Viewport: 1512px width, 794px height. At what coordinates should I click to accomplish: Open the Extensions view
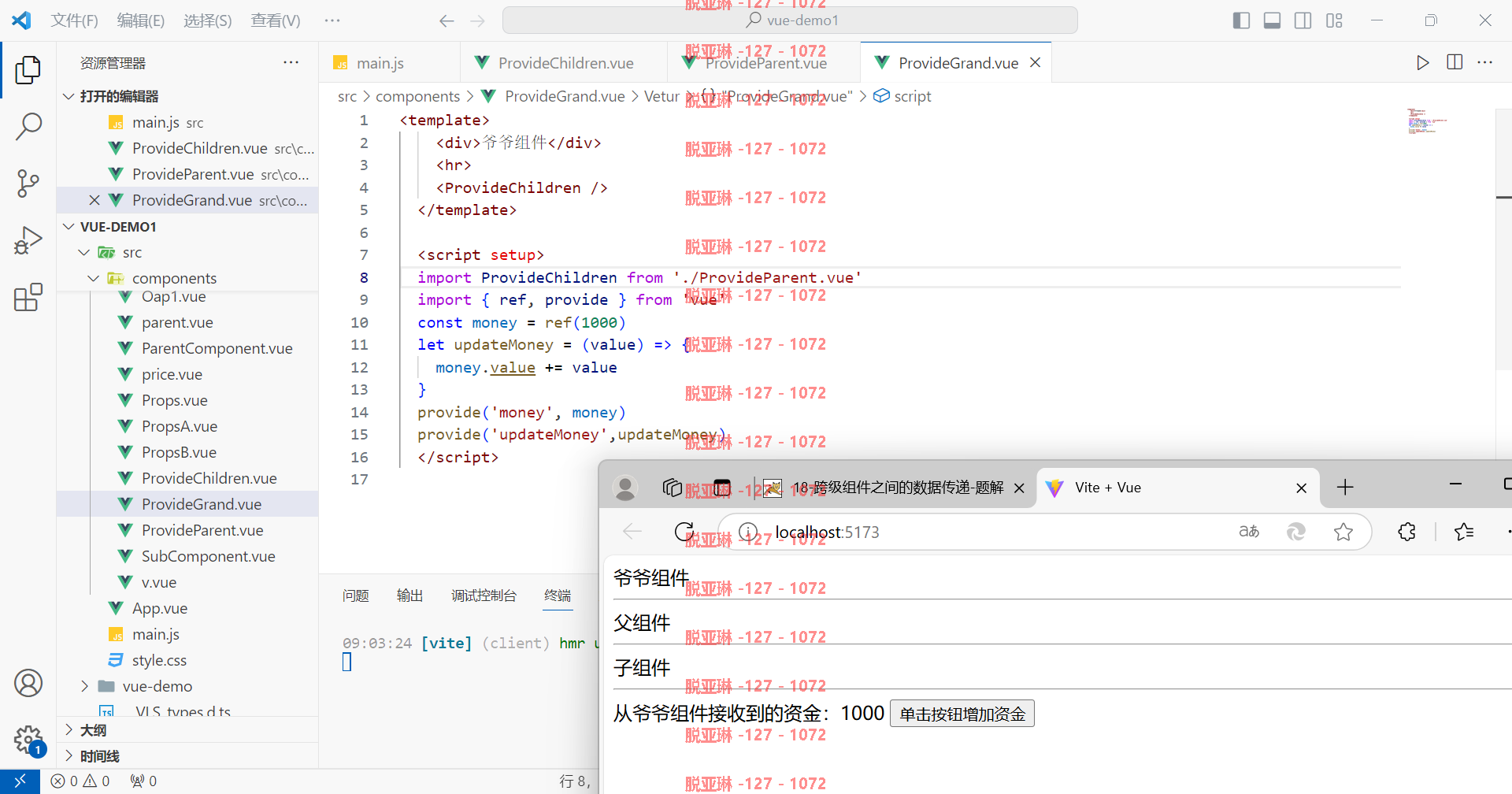tap(28, 297)
